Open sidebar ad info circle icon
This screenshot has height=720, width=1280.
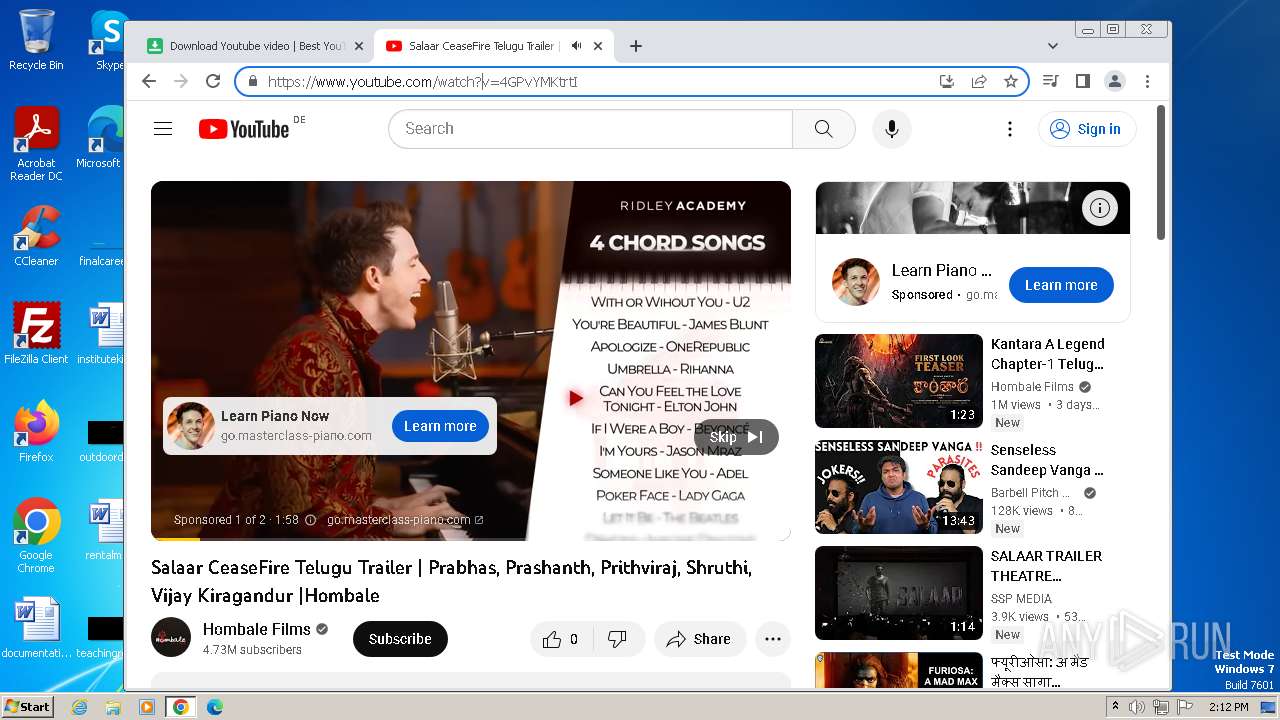[1100, 208]
